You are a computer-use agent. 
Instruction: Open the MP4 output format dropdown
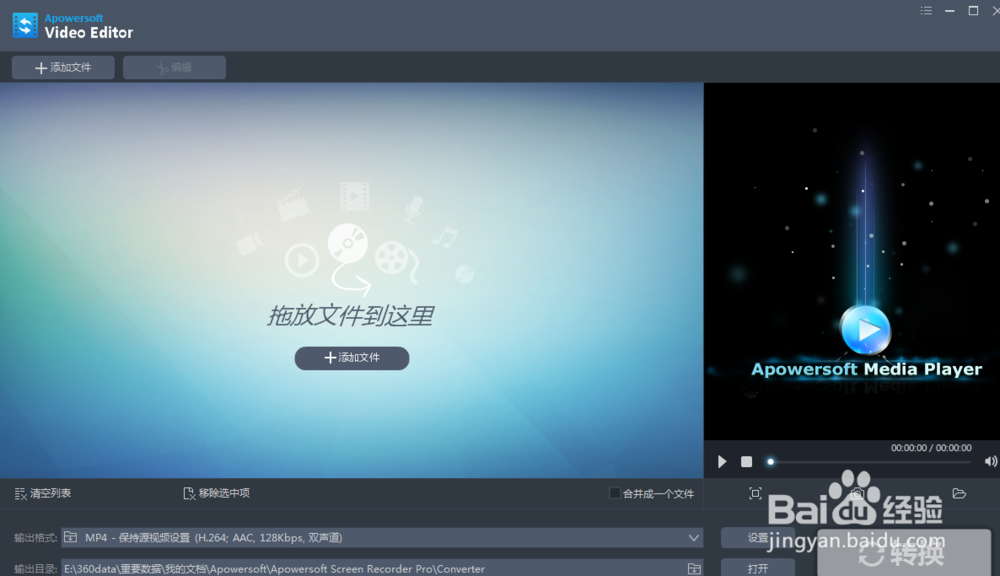[x=693, y=537]
